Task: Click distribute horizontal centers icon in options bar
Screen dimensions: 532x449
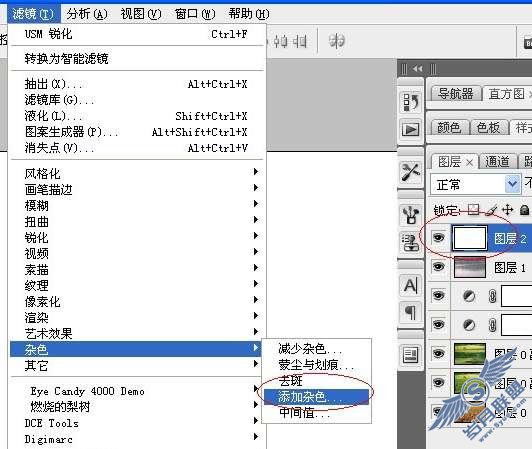Action: [x=280, y=41]
